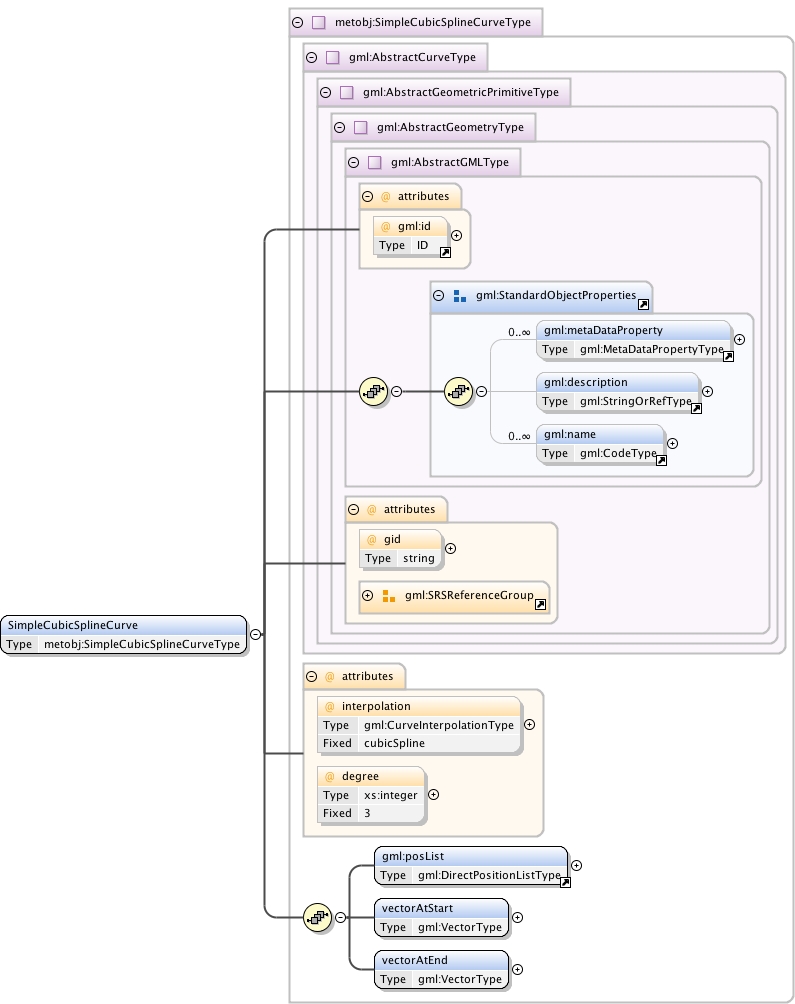Collapse the gml:AbstractCurveType box
The width and height of the screenshot is (795, 1004).
(312, 58)
